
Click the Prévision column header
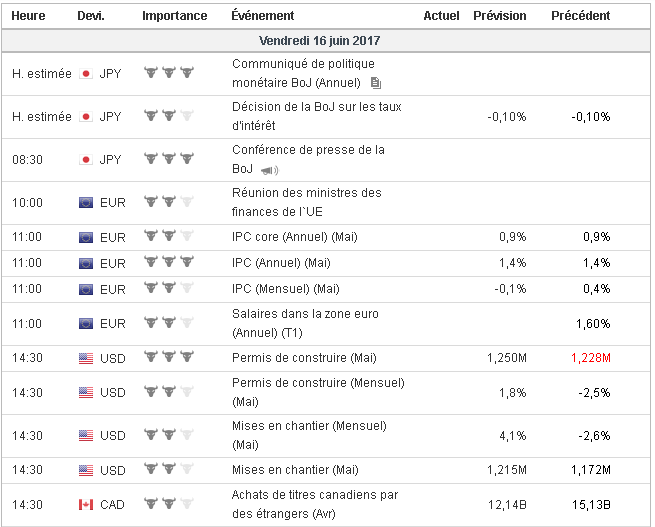(499, 16)
